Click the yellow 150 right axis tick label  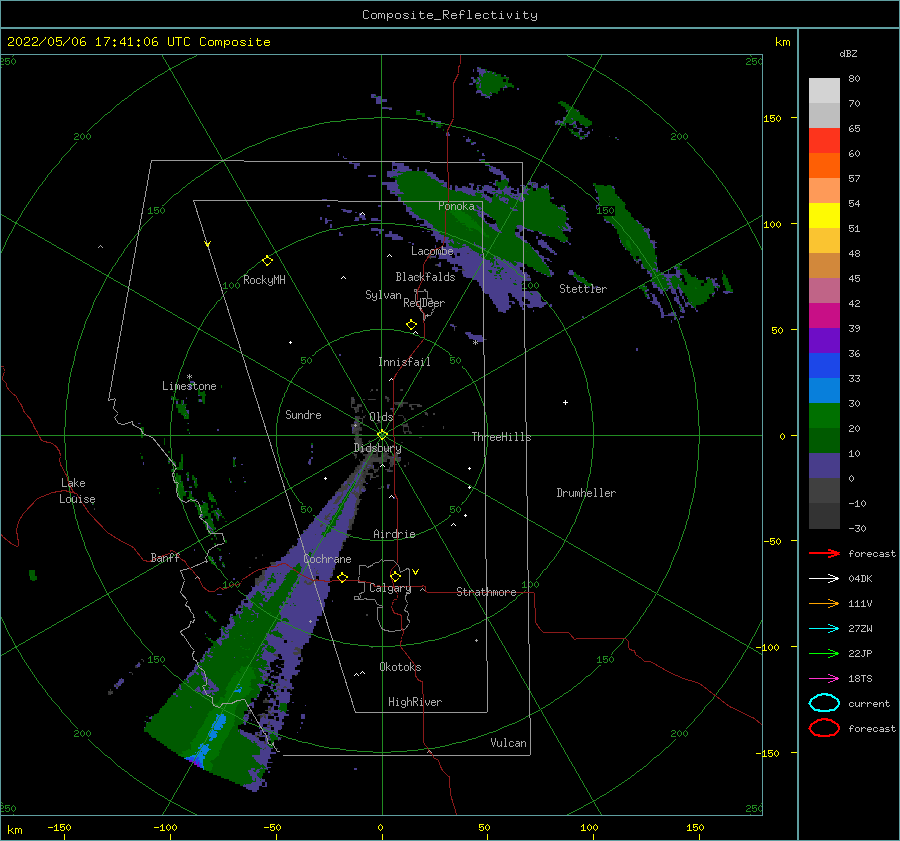tap(772, 118)
